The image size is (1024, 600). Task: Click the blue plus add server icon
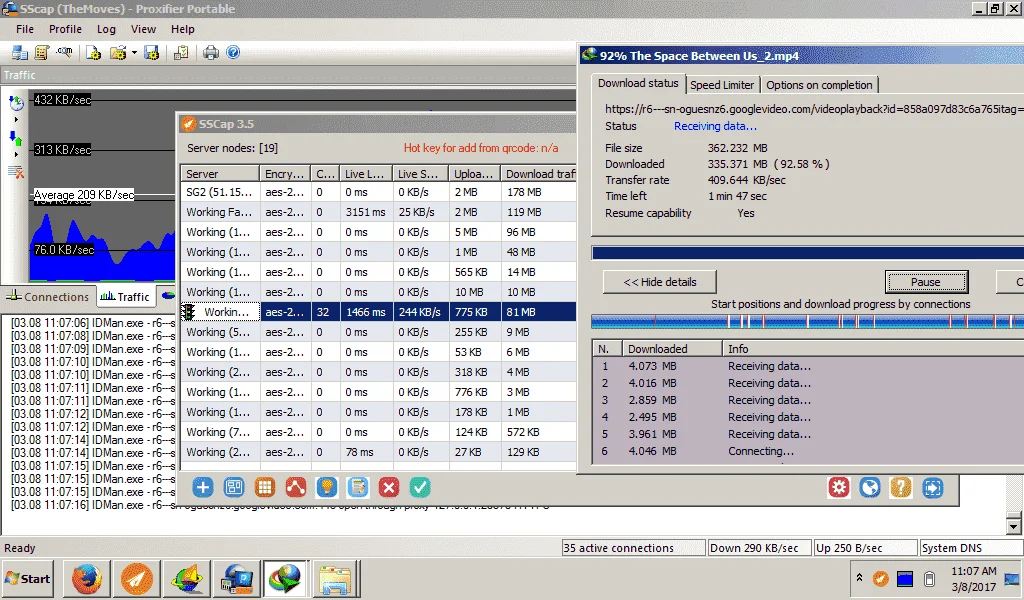(x=203, y=488)
